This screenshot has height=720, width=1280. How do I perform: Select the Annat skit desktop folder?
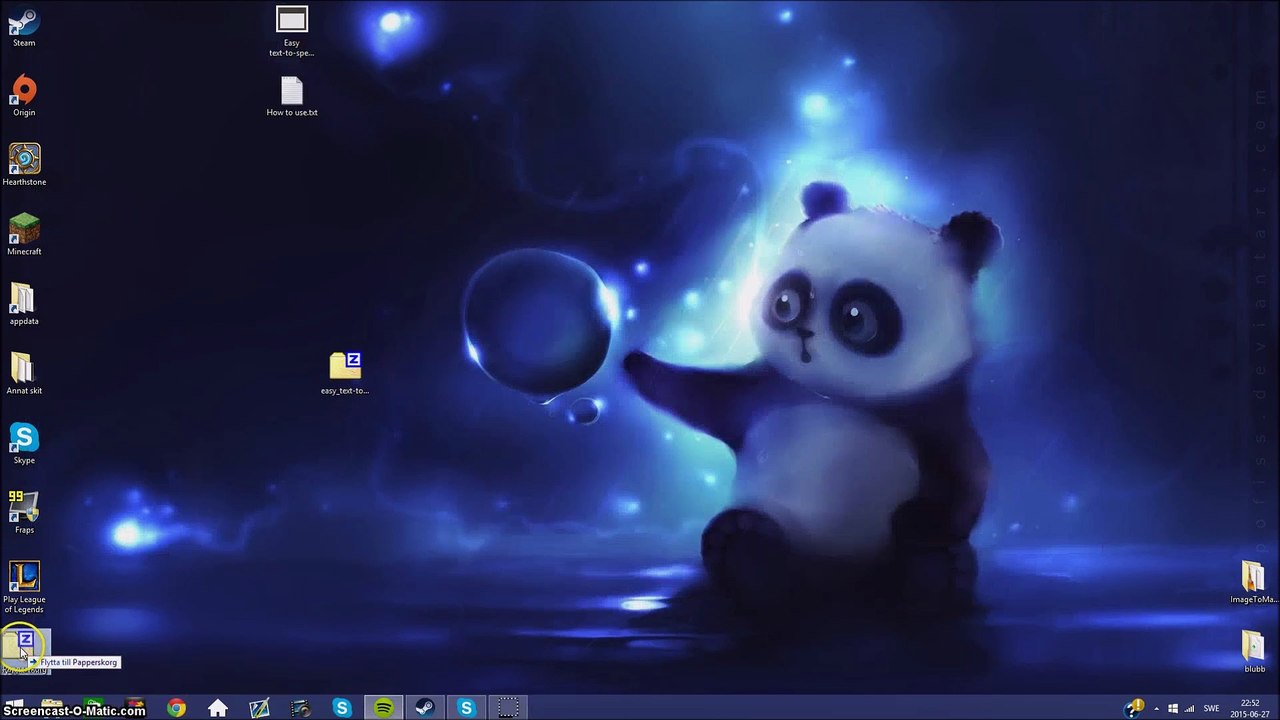coord(24,375)
